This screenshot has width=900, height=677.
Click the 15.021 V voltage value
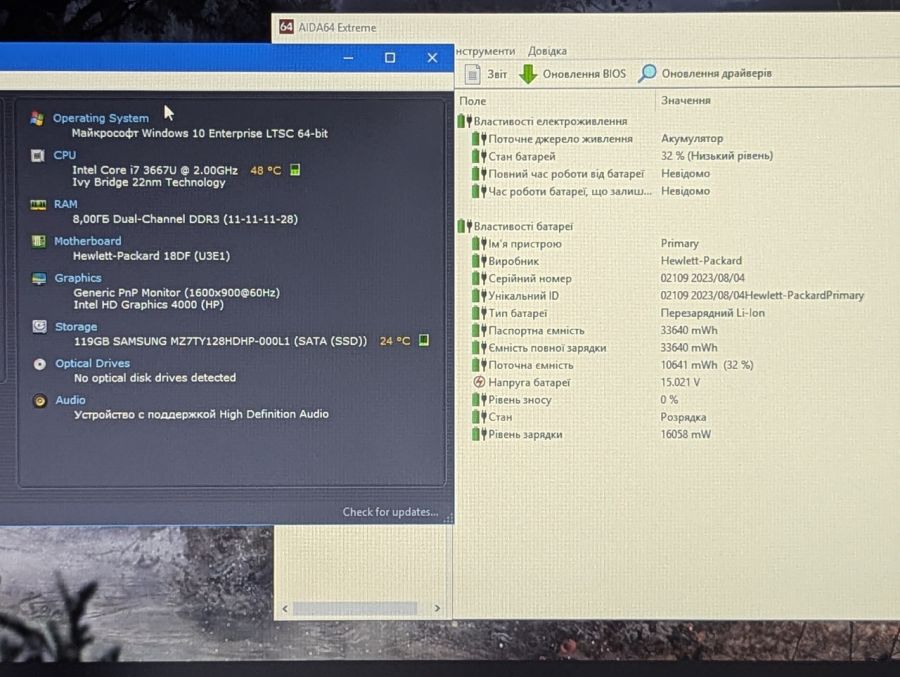point(680,382)
